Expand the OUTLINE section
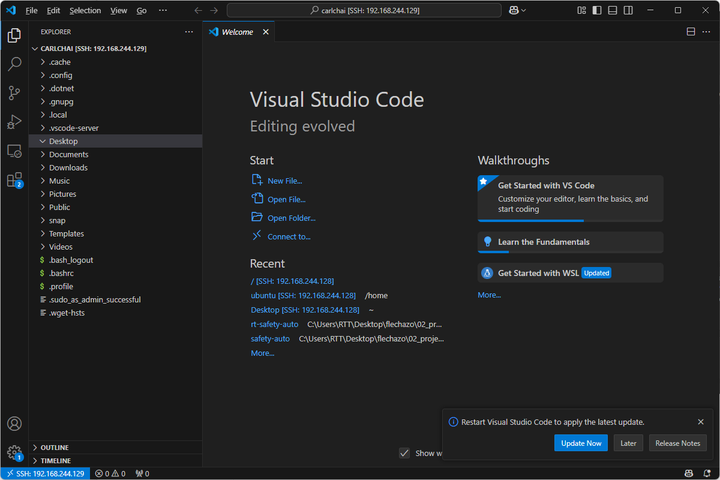Viewport: 720px width, 480px height. tap(115, 447)
